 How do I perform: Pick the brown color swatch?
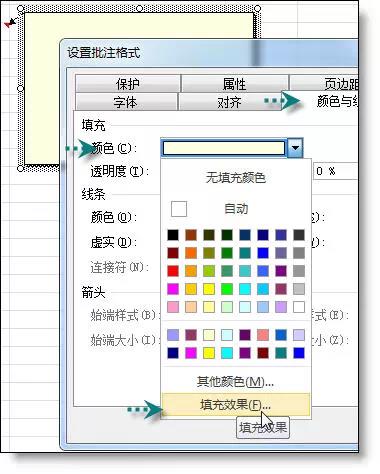pyautogui.click(x=191, y=235)
